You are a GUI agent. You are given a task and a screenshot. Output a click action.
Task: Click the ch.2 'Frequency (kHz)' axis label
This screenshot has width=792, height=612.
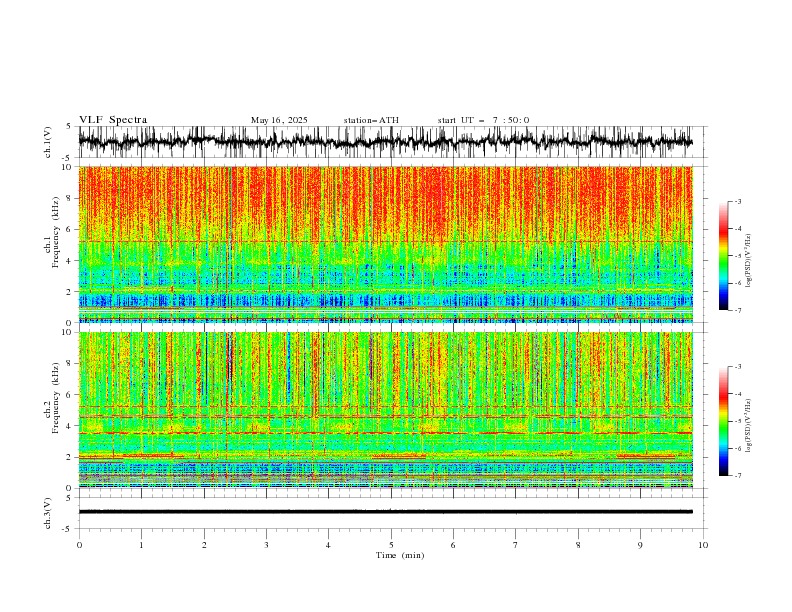(56, 397)
